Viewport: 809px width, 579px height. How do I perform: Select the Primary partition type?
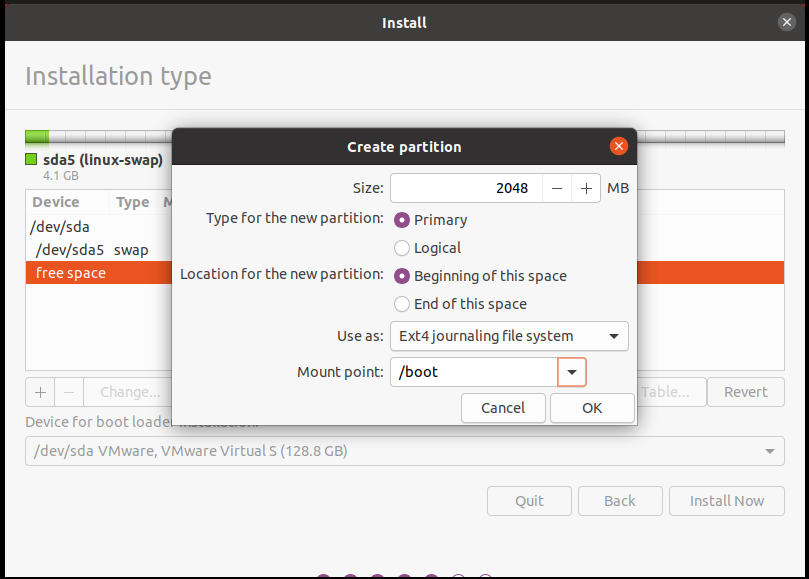pos(402,220)
